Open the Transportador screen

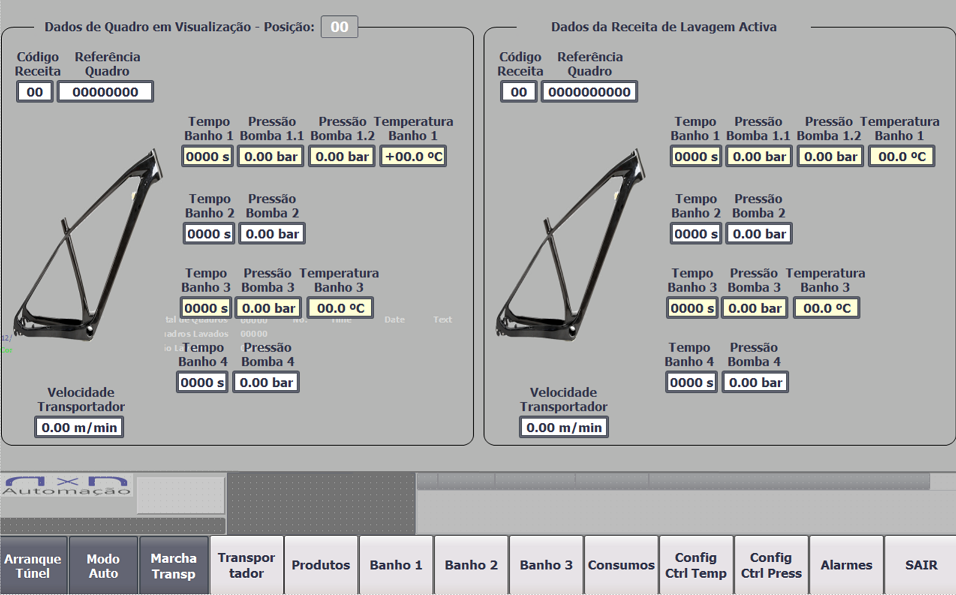point(246,566)
